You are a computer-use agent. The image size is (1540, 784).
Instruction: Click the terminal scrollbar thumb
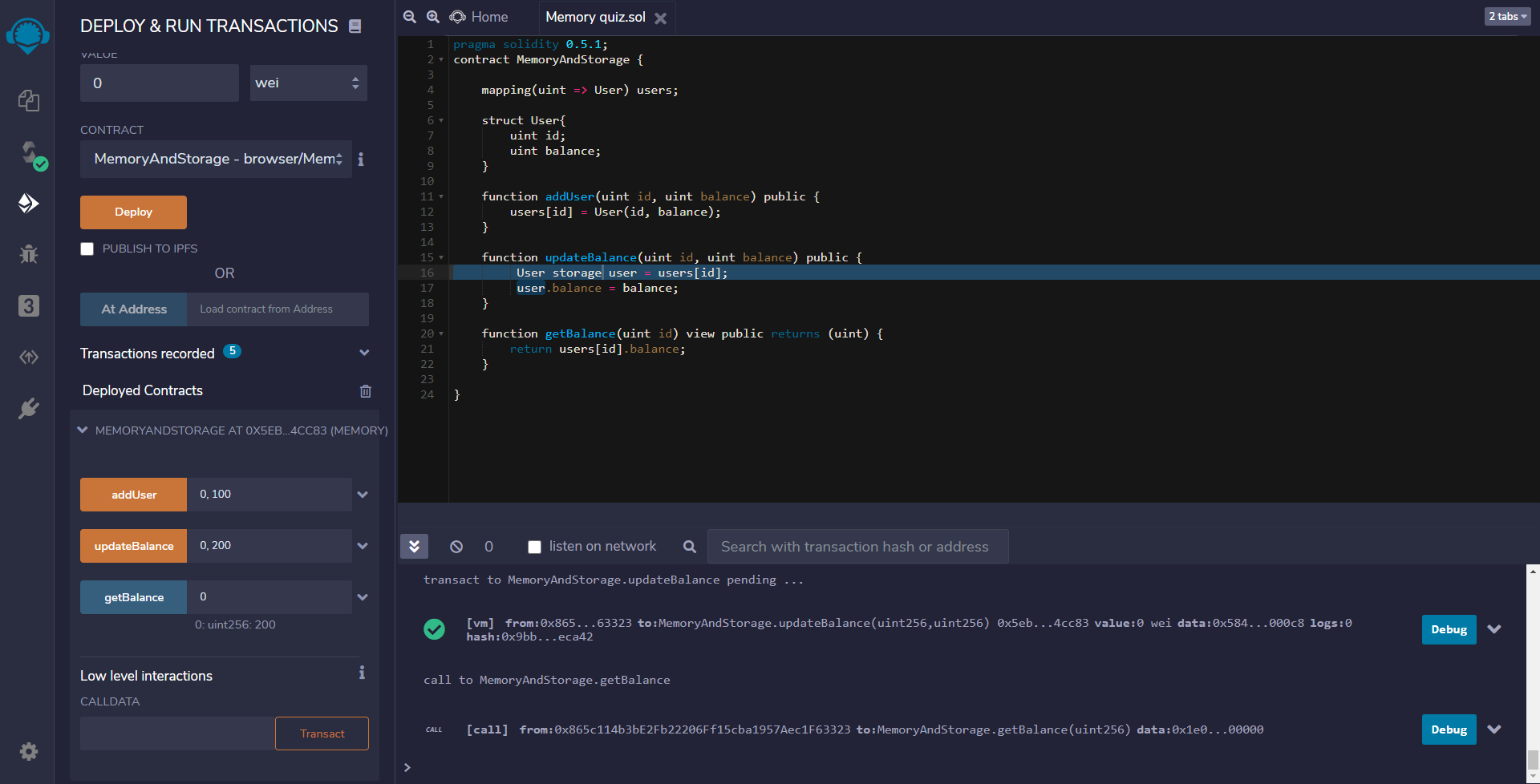1533,759
